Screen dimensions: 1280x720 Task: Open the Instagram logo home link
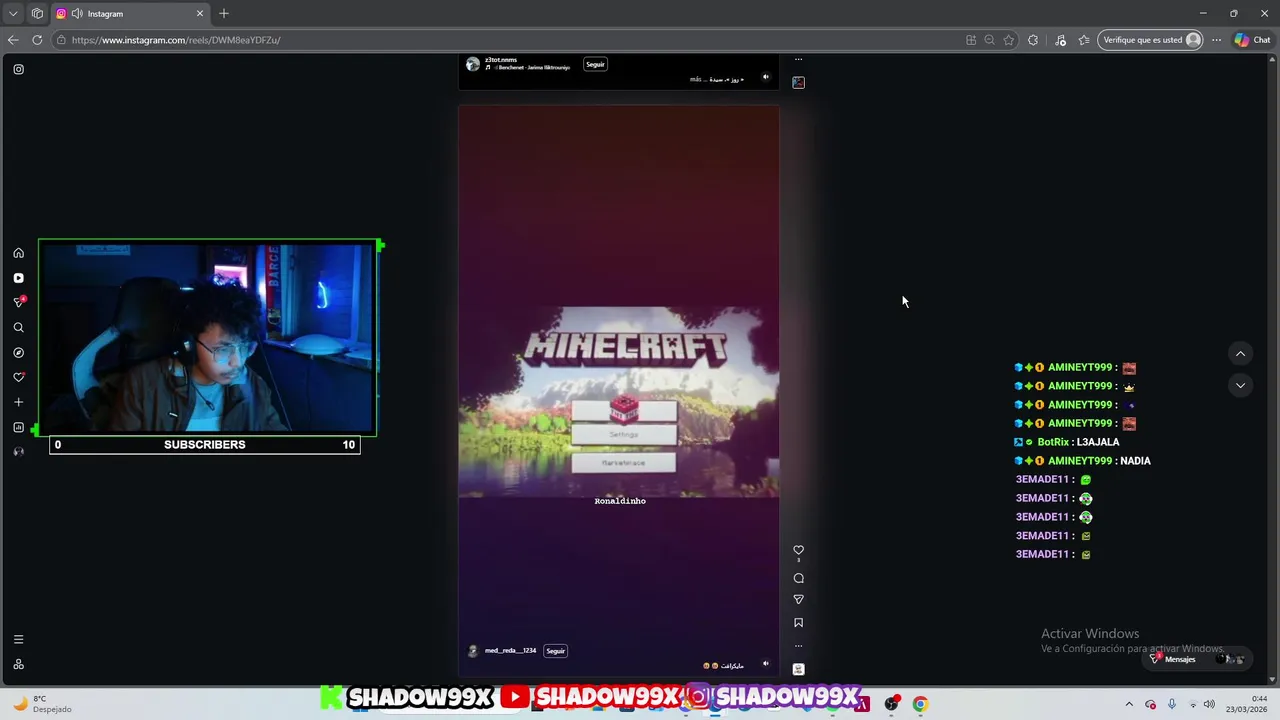(18, 69)
